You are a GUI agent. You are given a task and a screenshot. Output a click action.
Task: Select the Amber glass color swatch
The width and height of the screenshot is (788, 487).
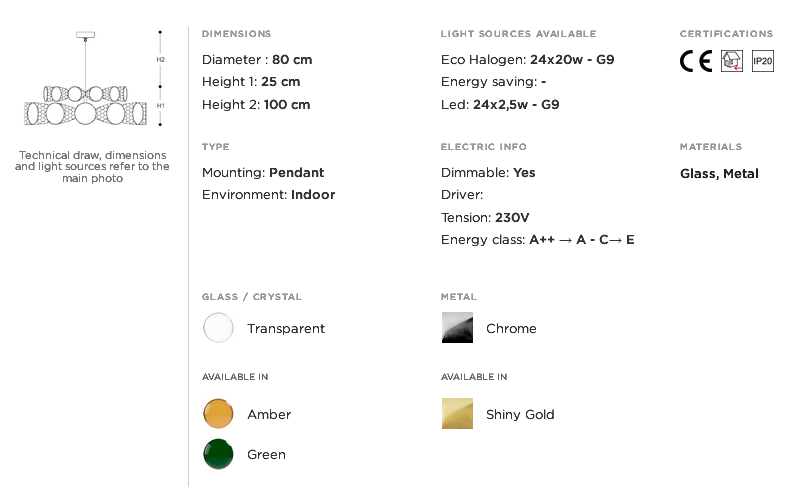click(218, 414)
